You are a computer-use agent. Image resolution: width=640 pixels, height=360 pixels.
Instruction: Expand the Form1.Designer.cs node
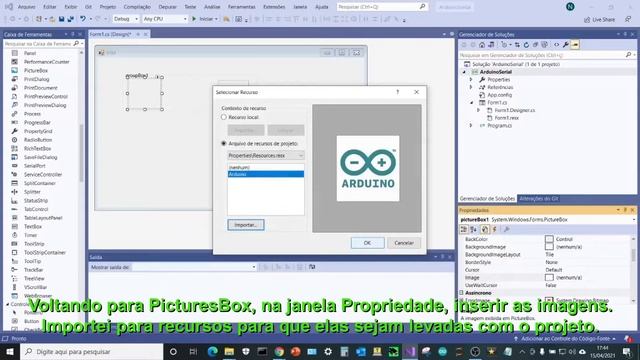coord(478,110)
